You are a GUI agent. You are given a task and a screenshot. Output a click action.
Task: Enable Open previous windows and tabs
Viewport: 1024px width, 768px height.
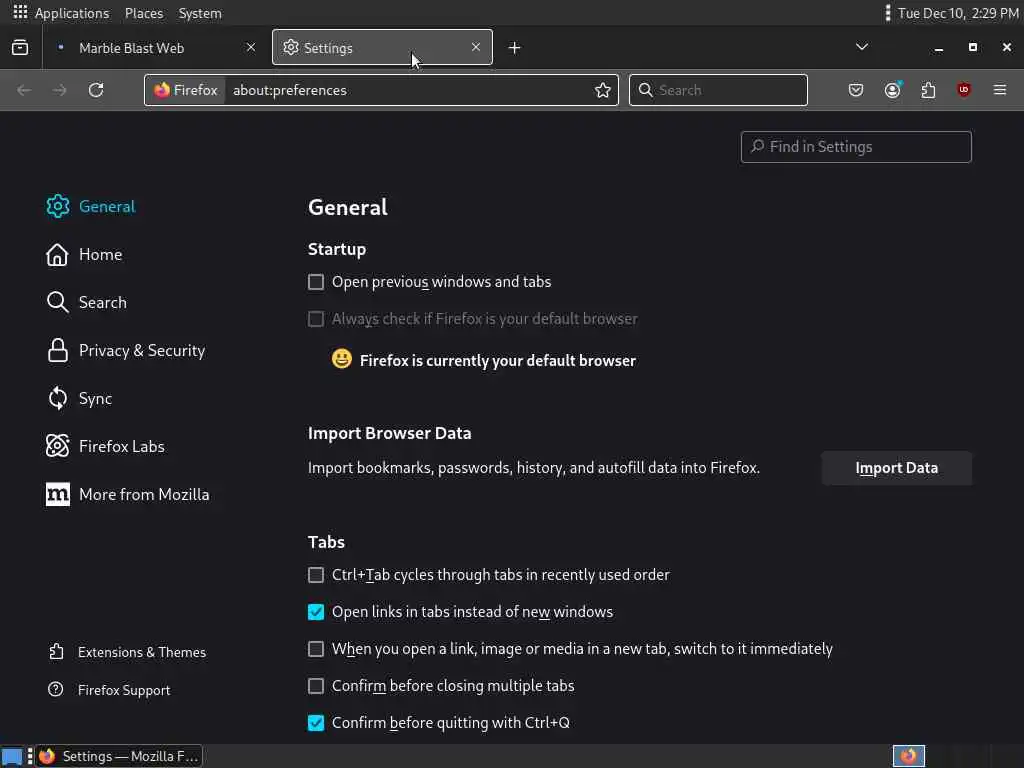pyautogui.click(x=316, y=282)
